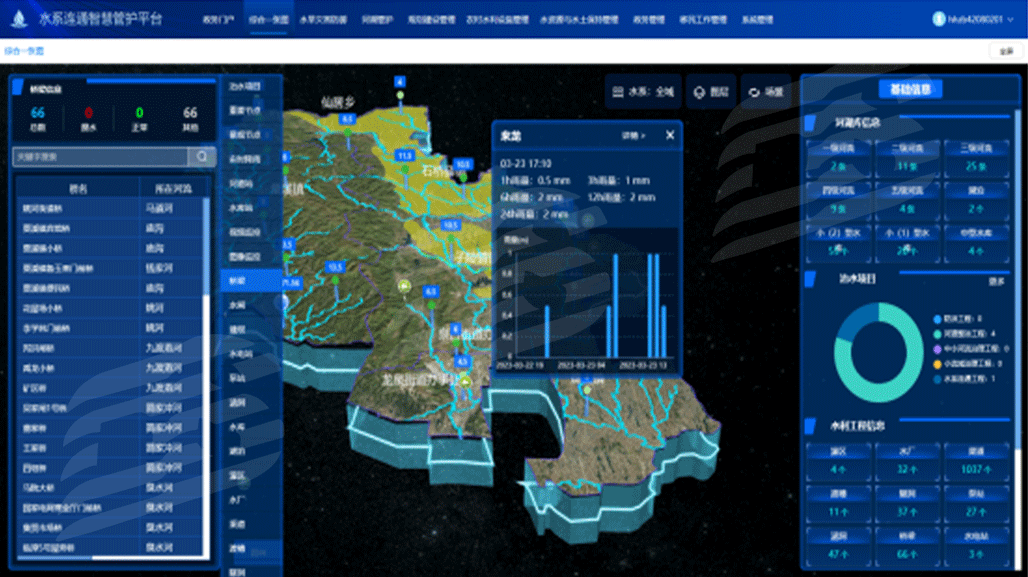Click the 图层 layers icon button
Image resolution: width=1028 pixels, height=577 pixels.
[711, 92]
